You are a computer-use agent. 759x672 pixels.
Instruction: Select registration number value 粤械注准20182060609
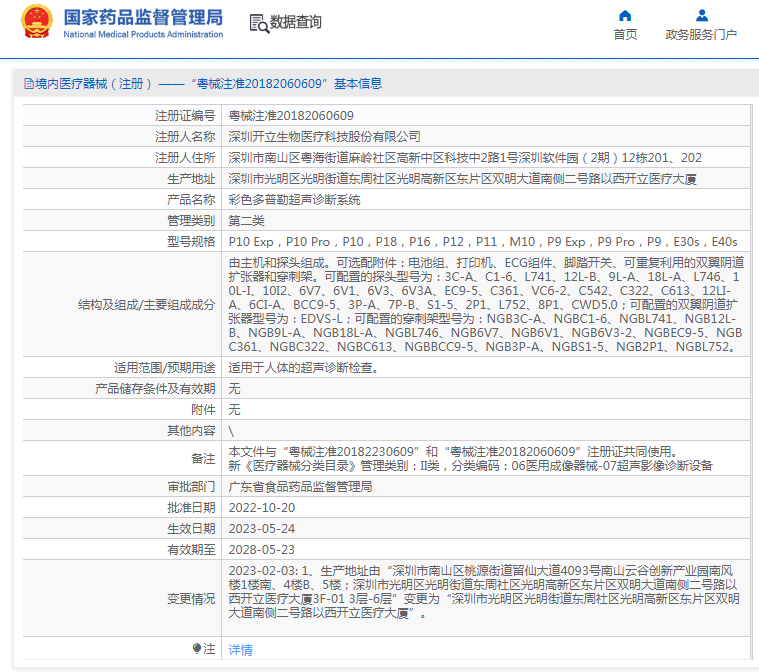(291, 116)
